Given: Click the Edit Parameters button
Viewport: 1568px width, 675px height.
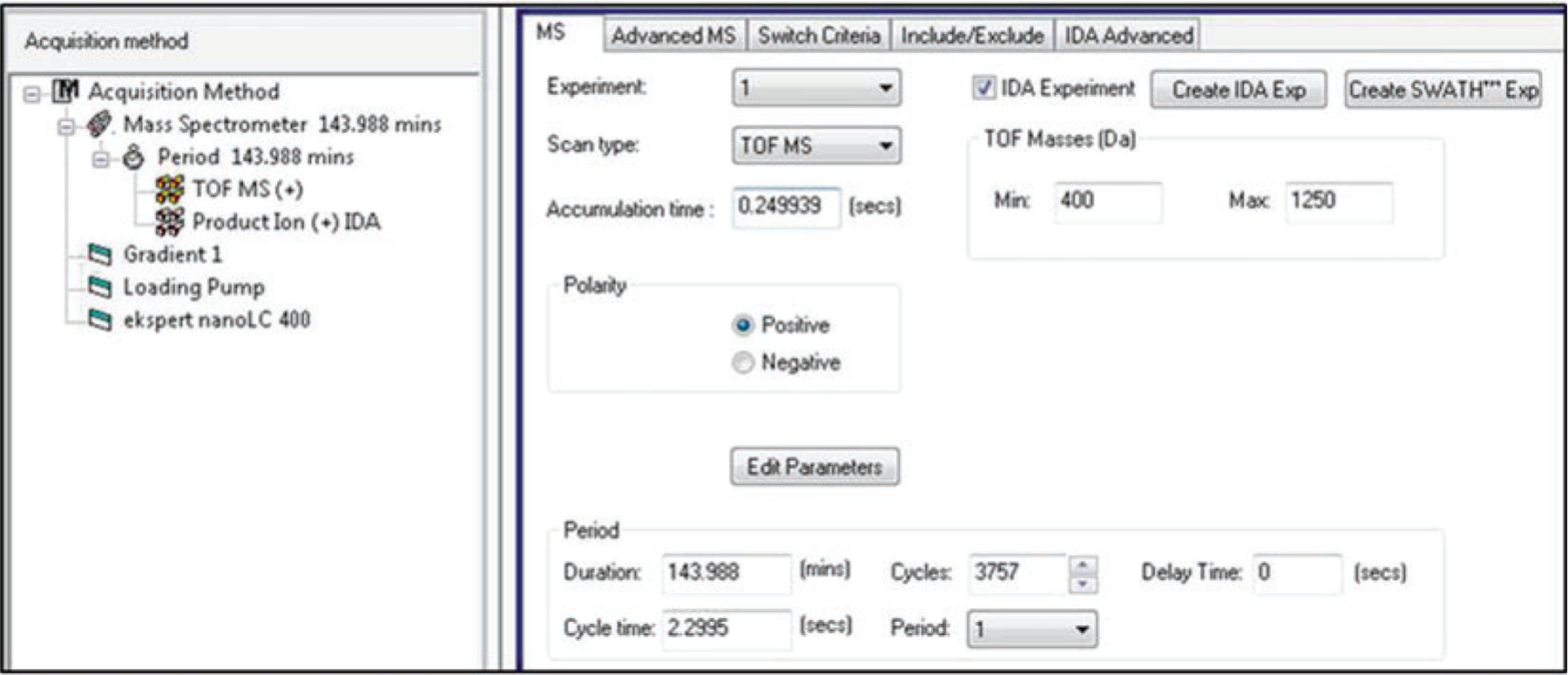Looking at the screenshot, I should point(814,467).
